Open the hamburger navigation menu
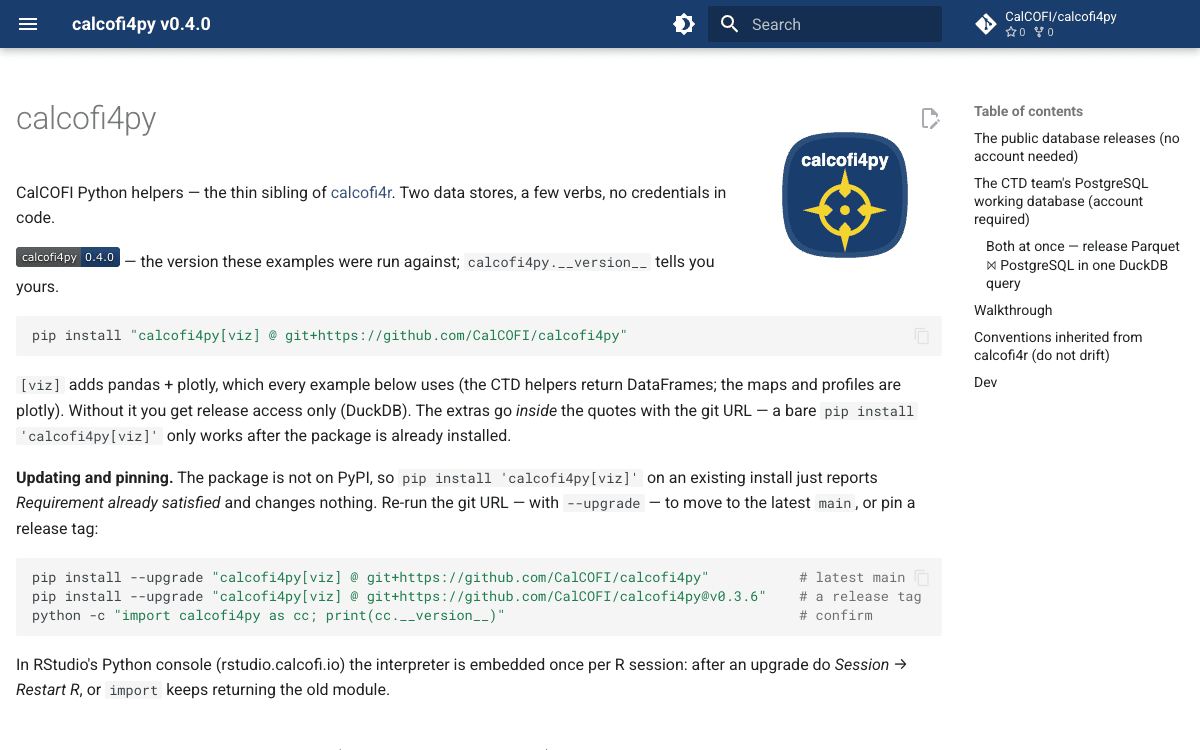 pyautogui.click(x=28, y=24)
